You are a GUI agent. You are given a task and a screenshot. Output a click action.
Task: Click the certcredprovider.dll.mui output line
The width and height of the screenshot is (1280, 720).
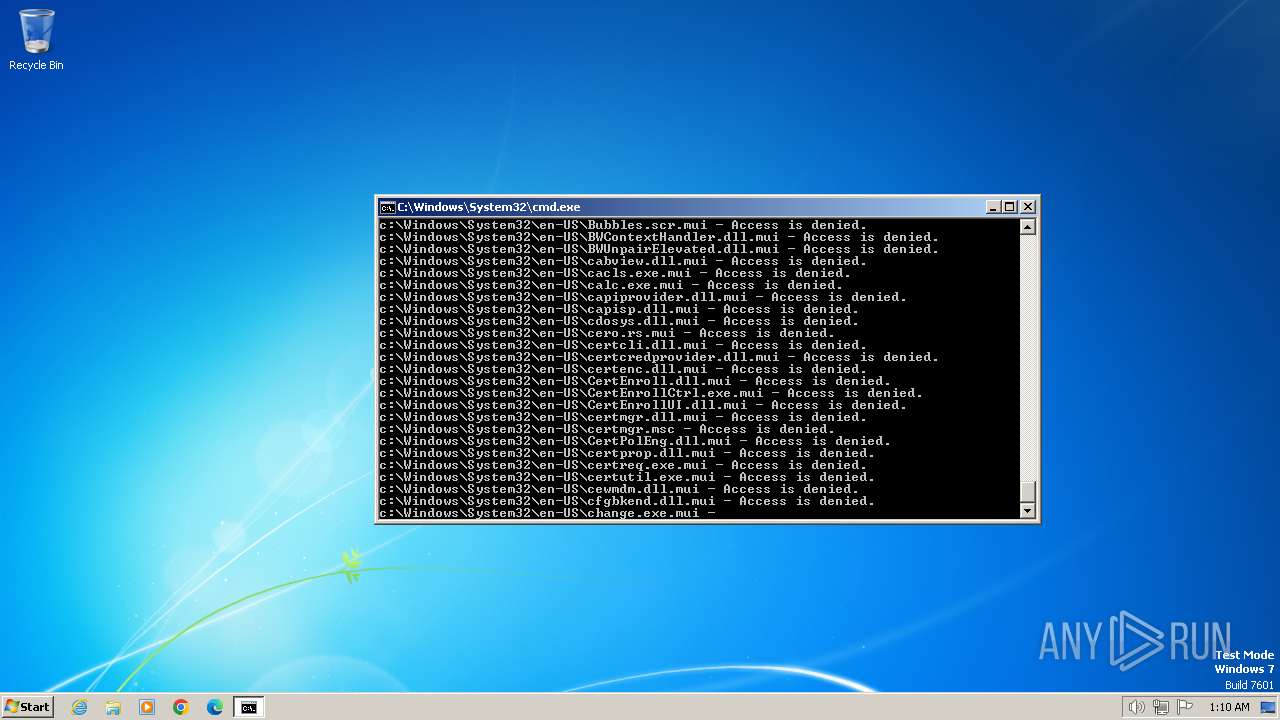659,357
